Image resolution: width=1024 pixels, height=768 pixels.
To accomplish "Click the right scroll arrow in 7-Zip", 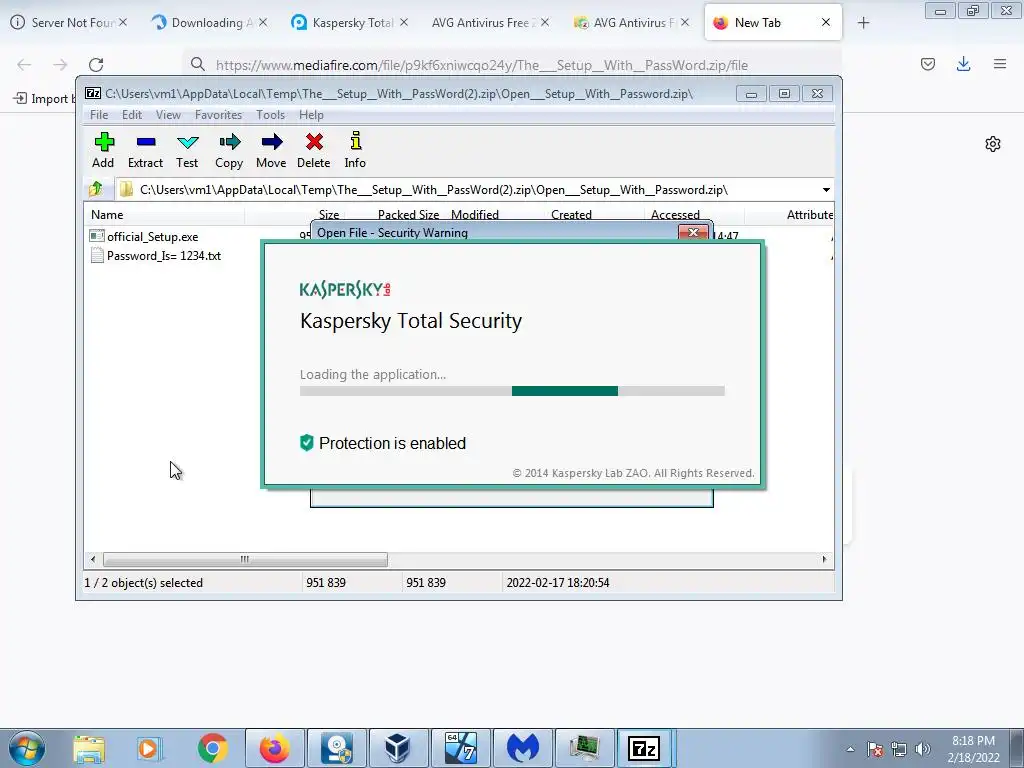I will [824, 560].
